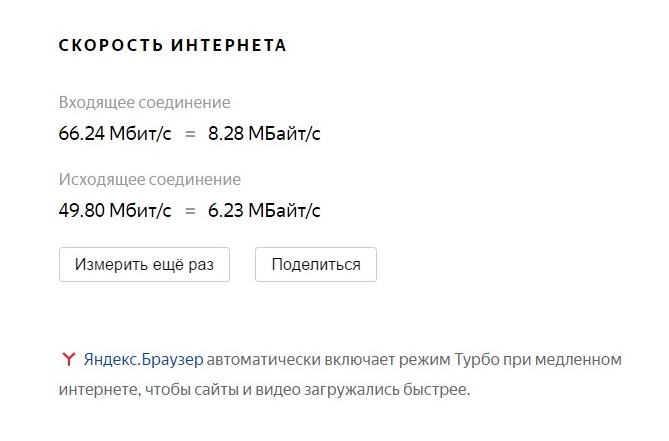Click the 6.23 МБайт/с outgoing speed value
The height and width of the screenshot is (441, 669).
(264, 210)
